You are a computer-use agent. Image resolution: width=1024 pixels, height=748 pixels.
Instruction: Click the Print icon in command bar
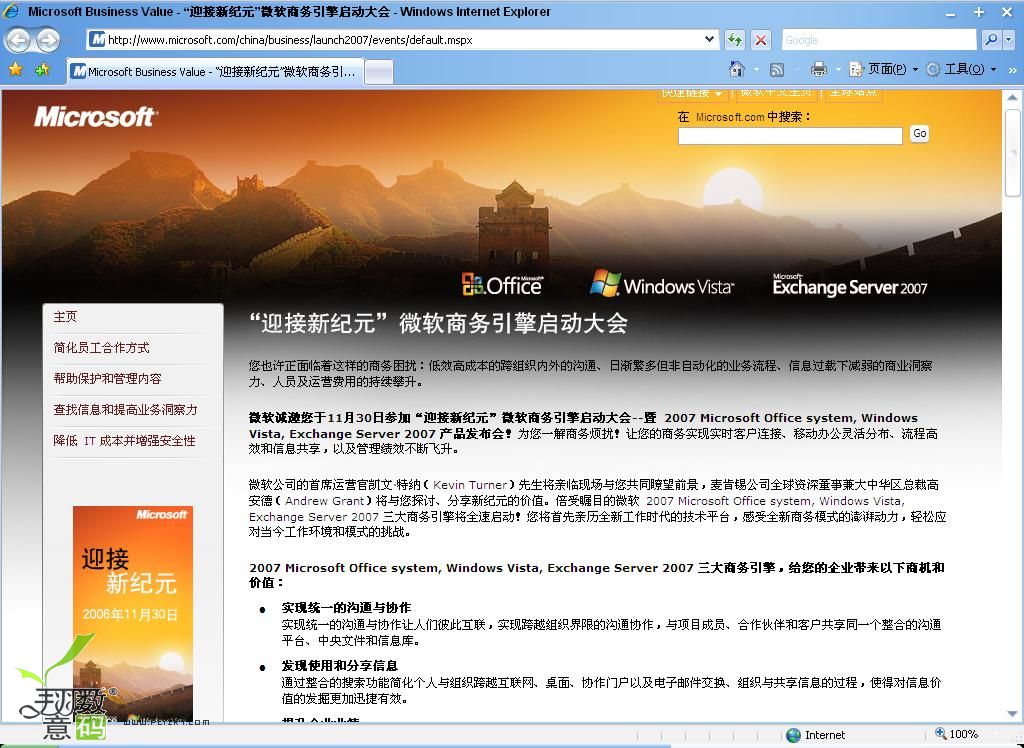818,69
